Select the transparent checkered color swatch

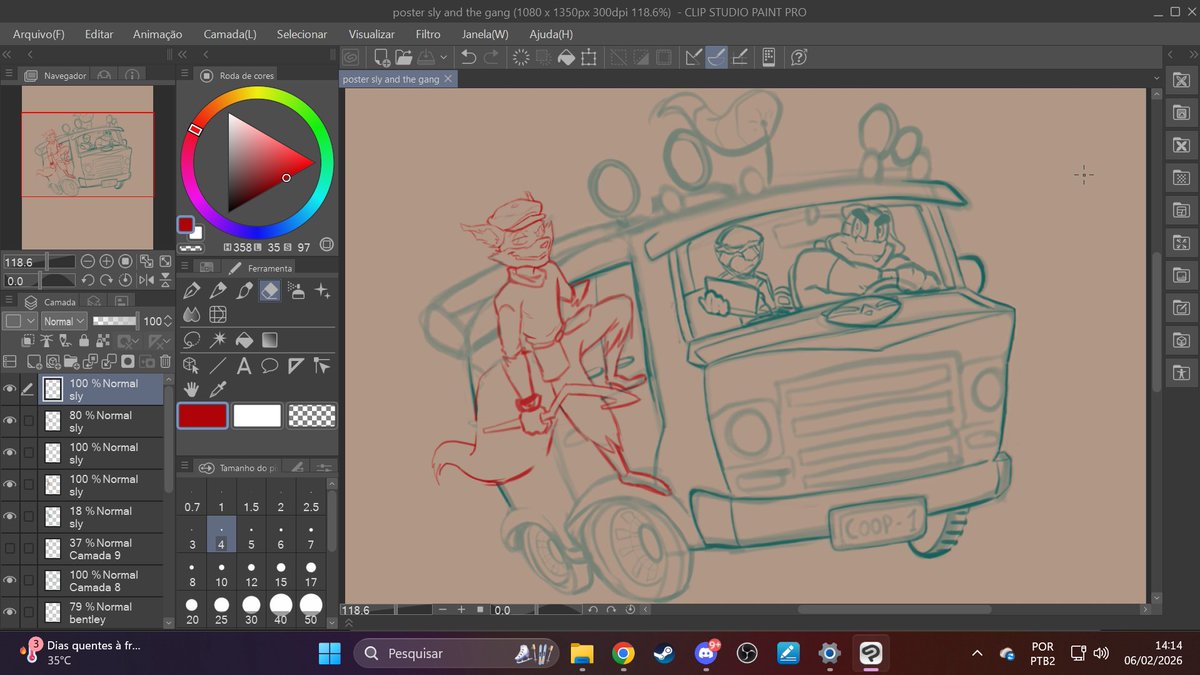click(x=312, y=416)
